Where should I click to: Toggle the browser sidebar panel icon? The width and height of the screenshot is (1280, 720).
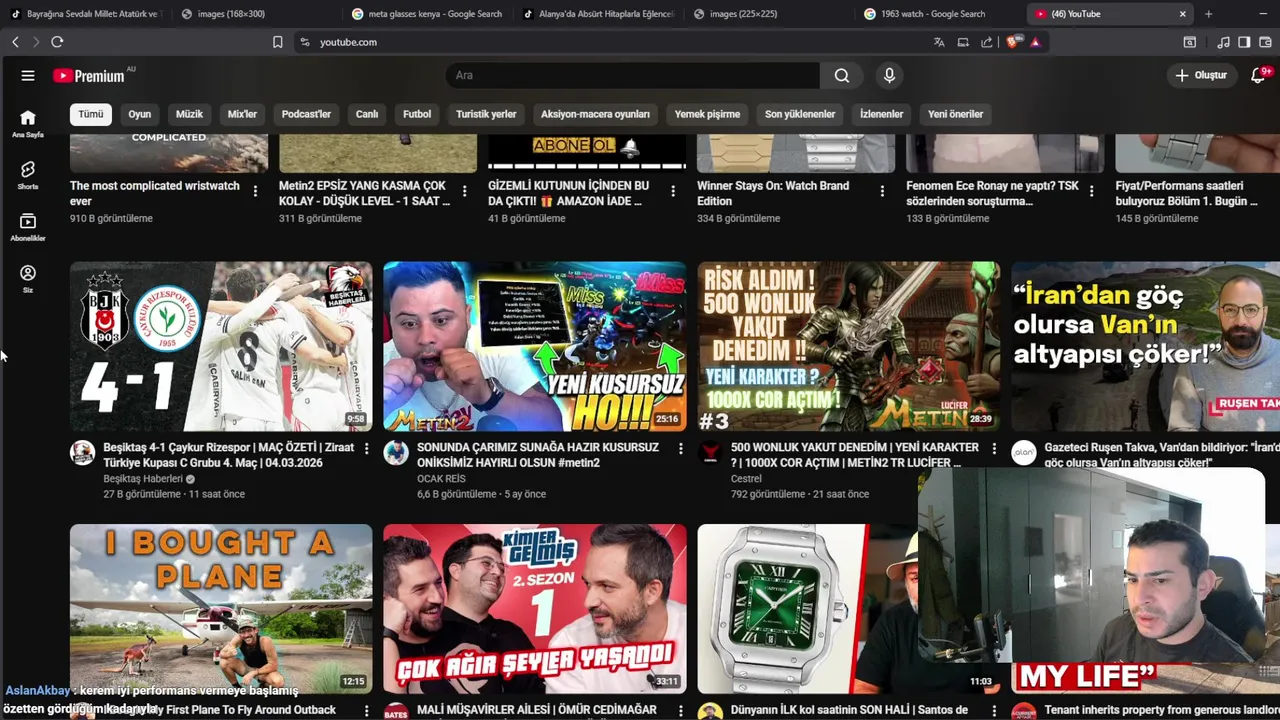click(x=1244, y=42)
